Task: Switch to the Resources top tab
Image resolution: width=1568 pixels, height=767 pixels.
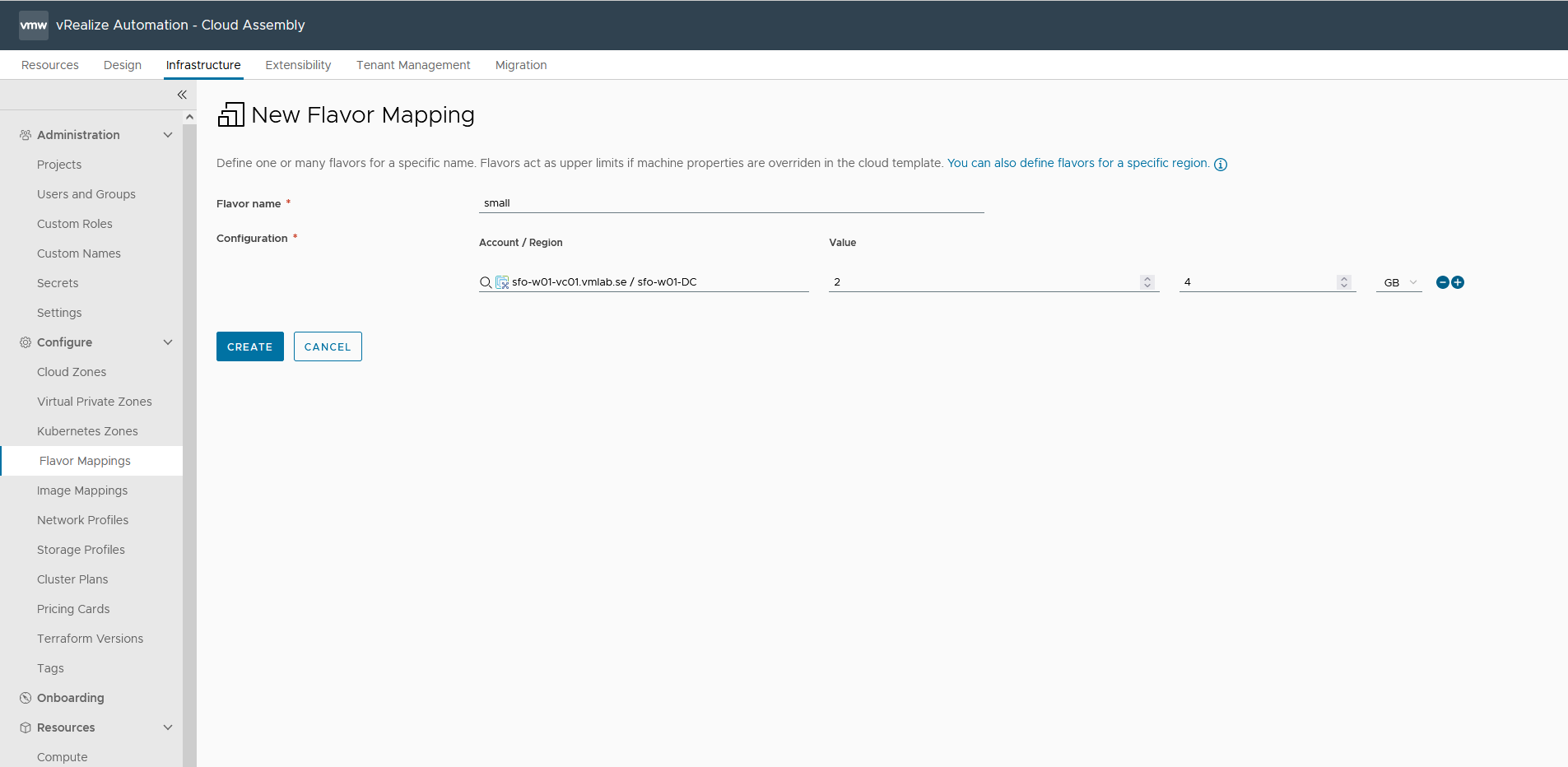Action: [50, 65]
